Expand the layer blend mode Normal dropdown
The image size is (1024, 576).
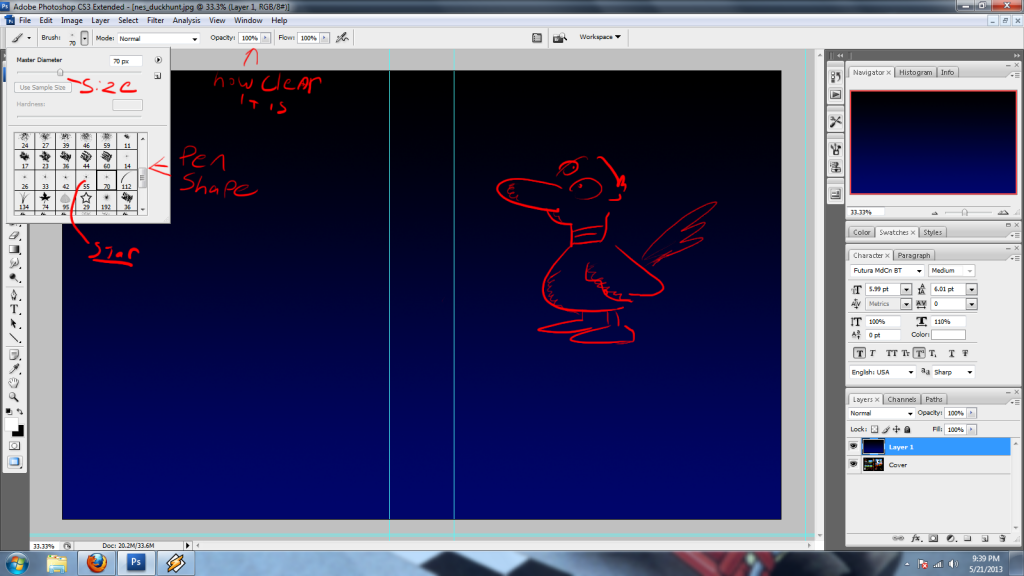[x=881, y=413]
